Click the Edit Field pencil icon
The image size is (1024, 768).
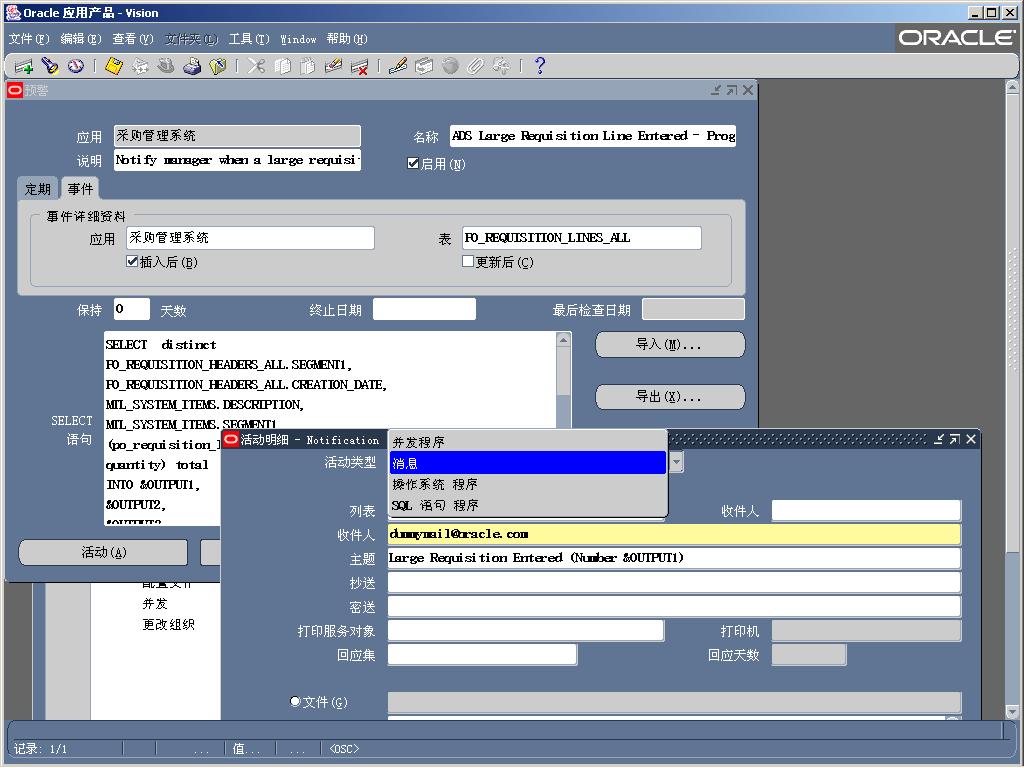(x=398, y=66)
